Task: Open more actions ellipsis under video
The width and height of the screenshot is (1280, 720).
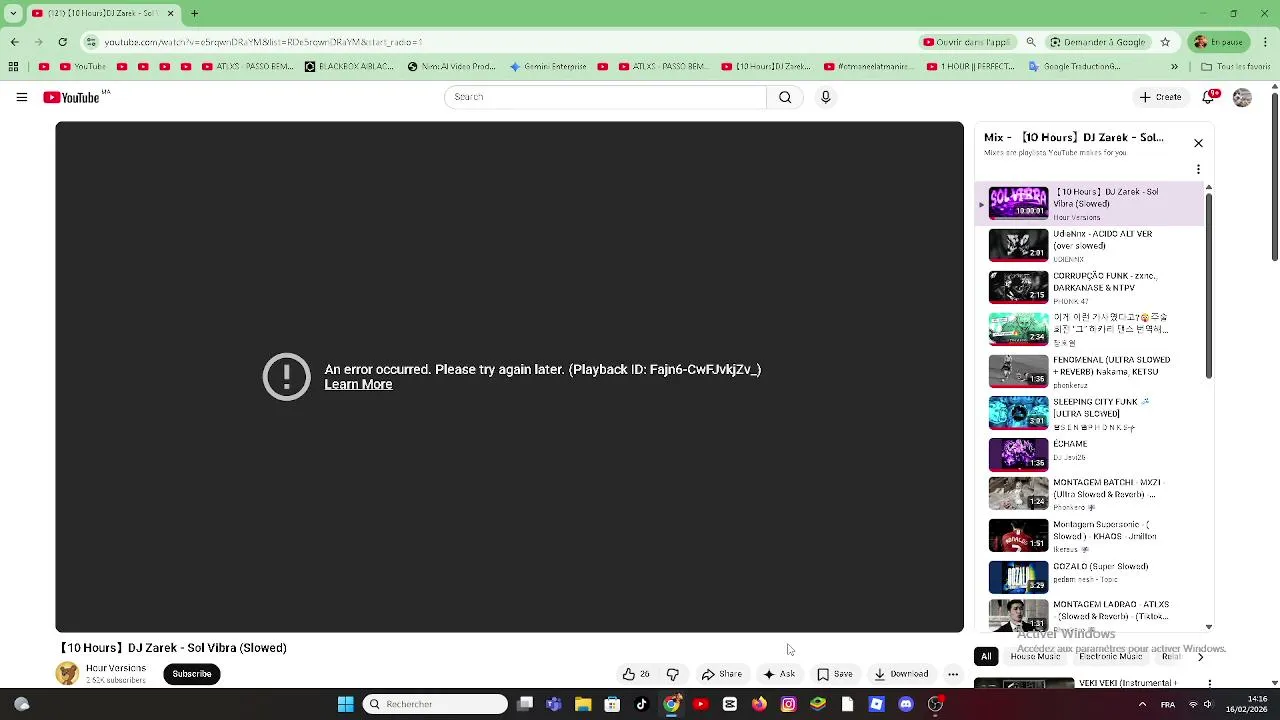Action: point(953,674)
